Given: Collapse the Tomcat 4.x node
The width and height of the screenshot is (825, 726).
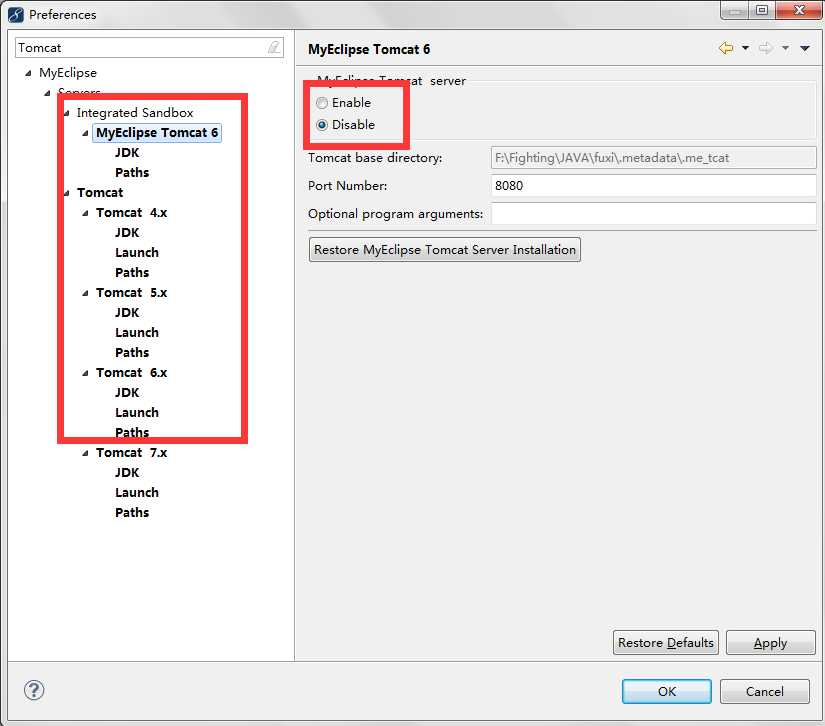Looking at the screenshot, I should coord(85,213).
